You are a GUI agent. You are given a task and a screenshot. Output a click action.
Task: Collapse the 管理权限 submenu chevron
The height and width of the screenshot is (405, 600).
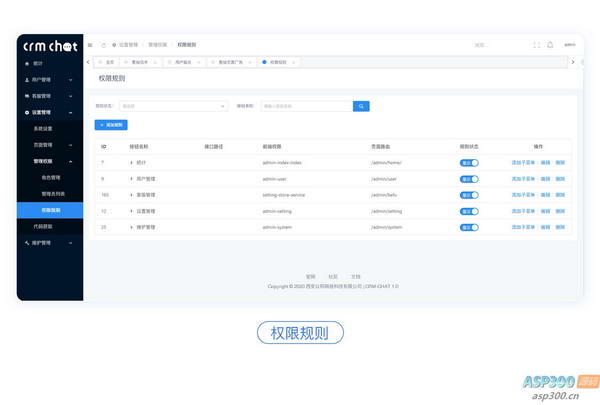(x=71, y=162)
